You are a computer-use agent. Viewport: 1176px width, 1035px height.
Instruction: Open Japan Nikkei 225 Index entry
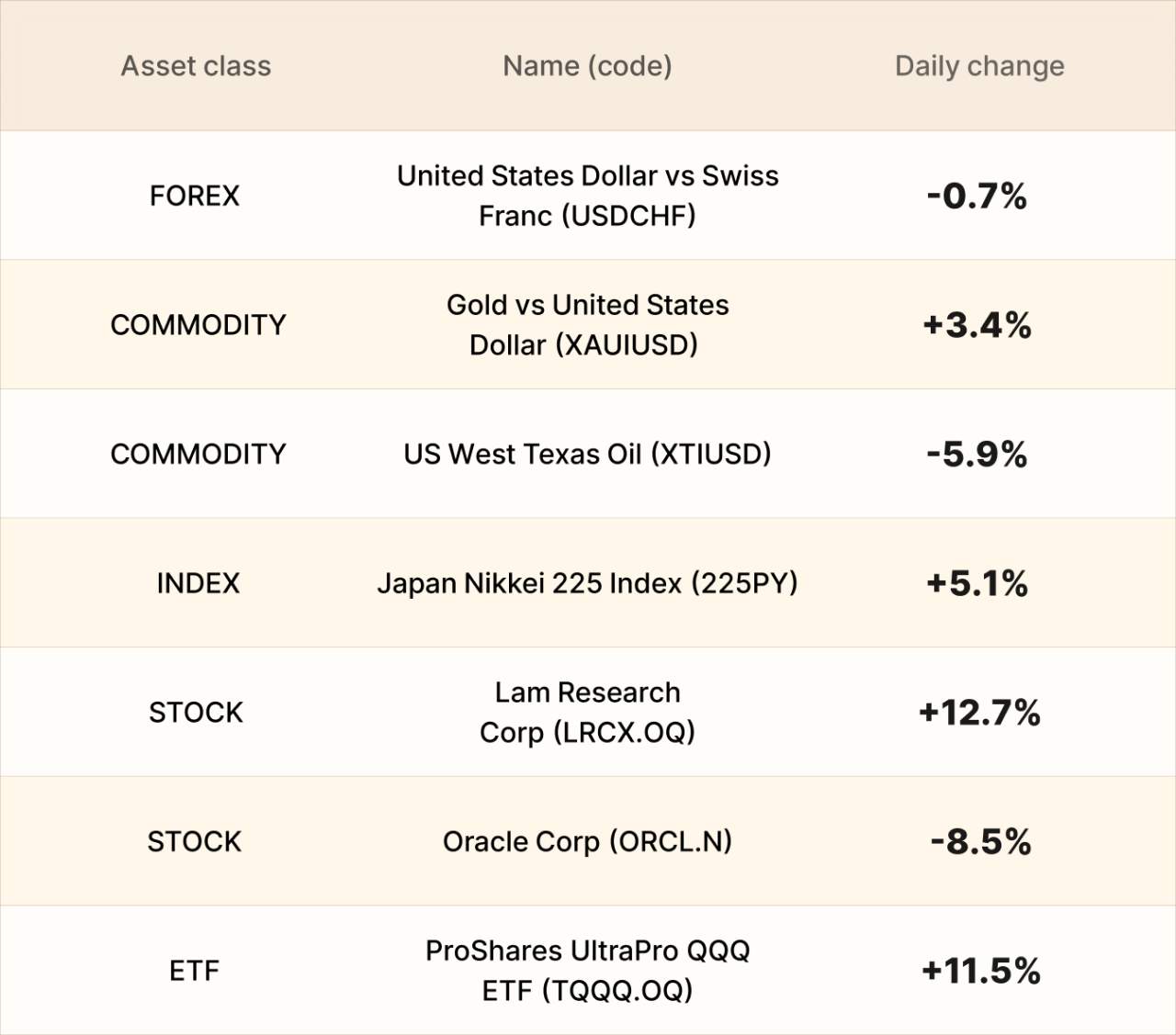click(x=587, y=584)
